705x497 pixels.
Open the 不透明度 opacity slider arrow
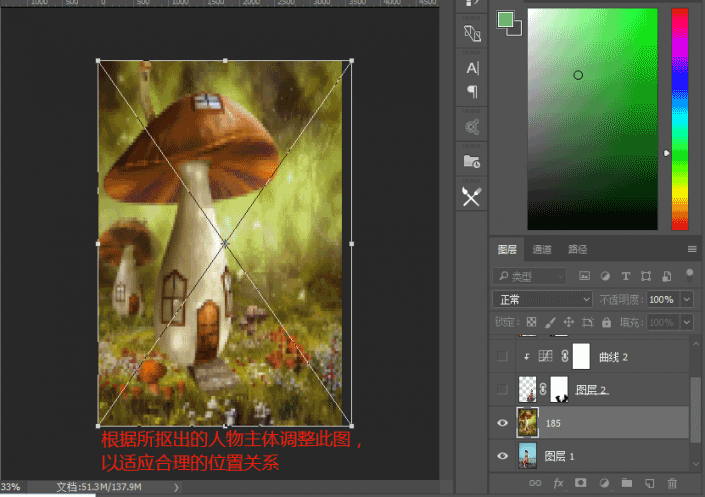[687, 300]
